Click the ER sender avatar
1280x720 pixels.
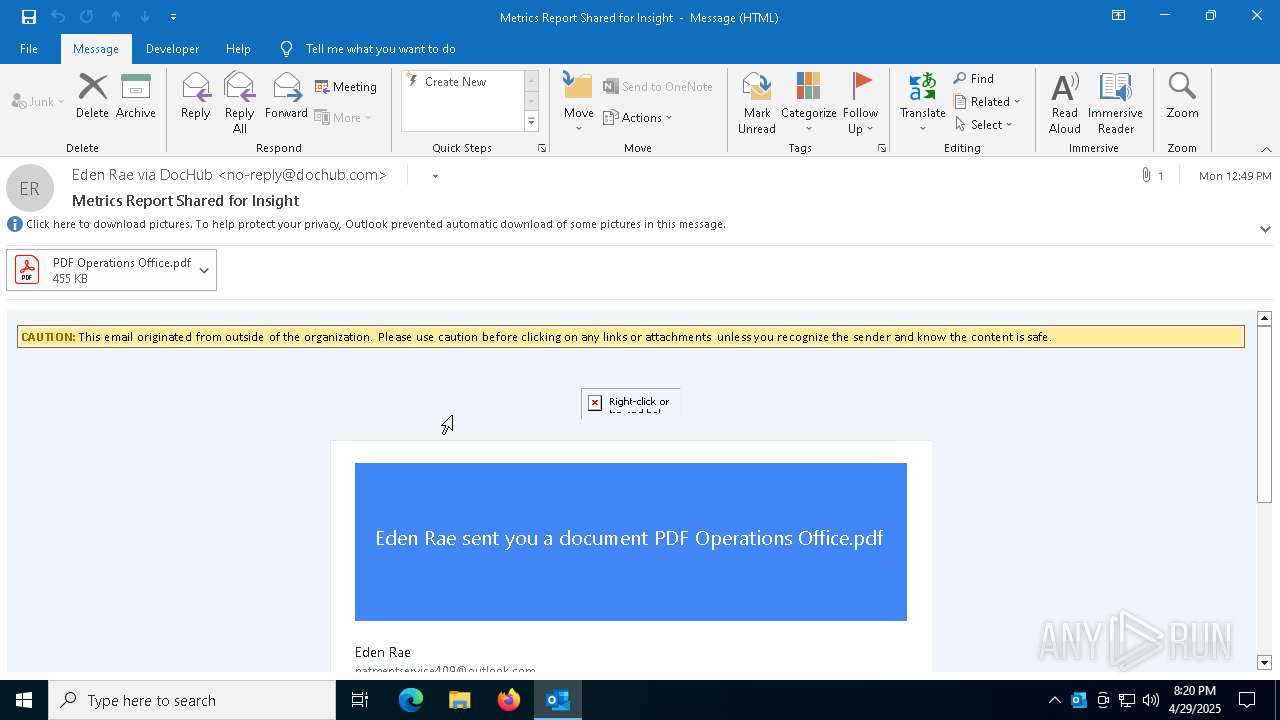[x=30, y=188]
